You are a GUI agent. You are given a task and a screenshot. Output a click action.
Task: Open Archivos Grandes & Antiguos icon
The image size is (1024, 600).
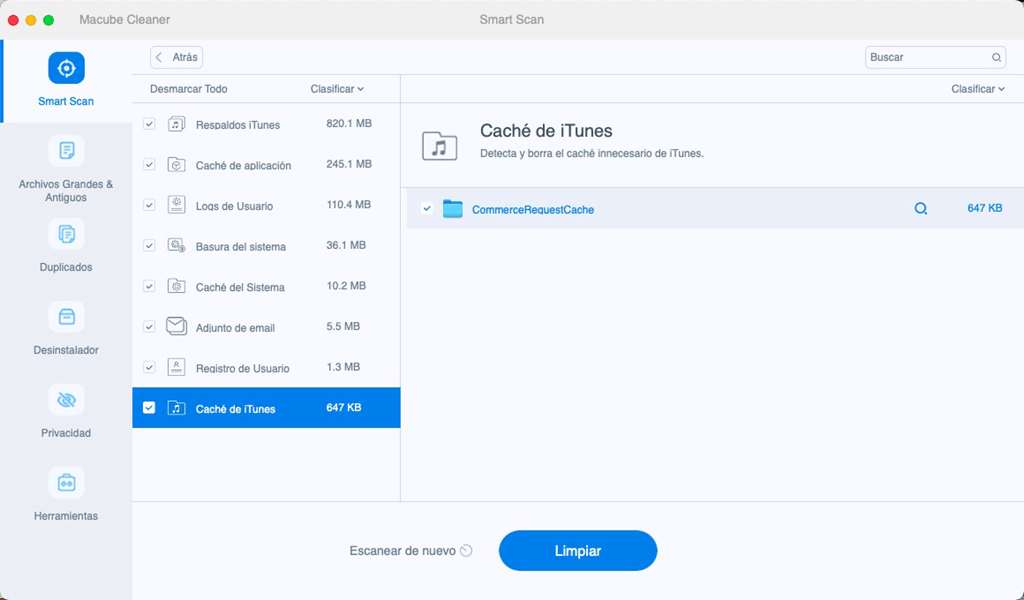point(66,151)
